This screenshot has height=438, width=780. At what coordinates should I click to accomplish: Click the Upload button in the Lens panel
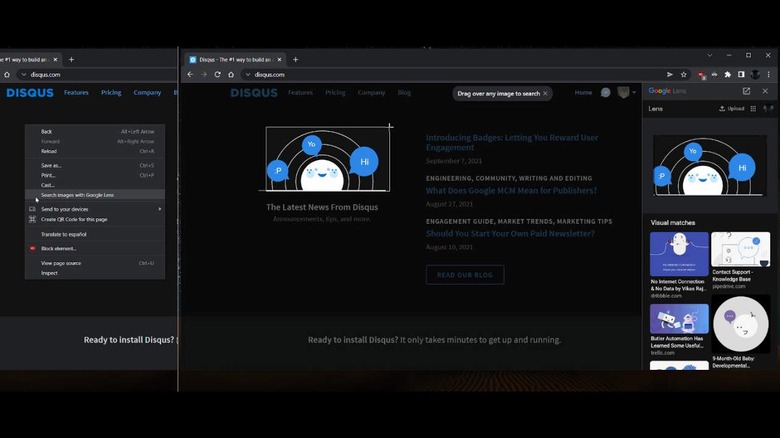[732, 109]
